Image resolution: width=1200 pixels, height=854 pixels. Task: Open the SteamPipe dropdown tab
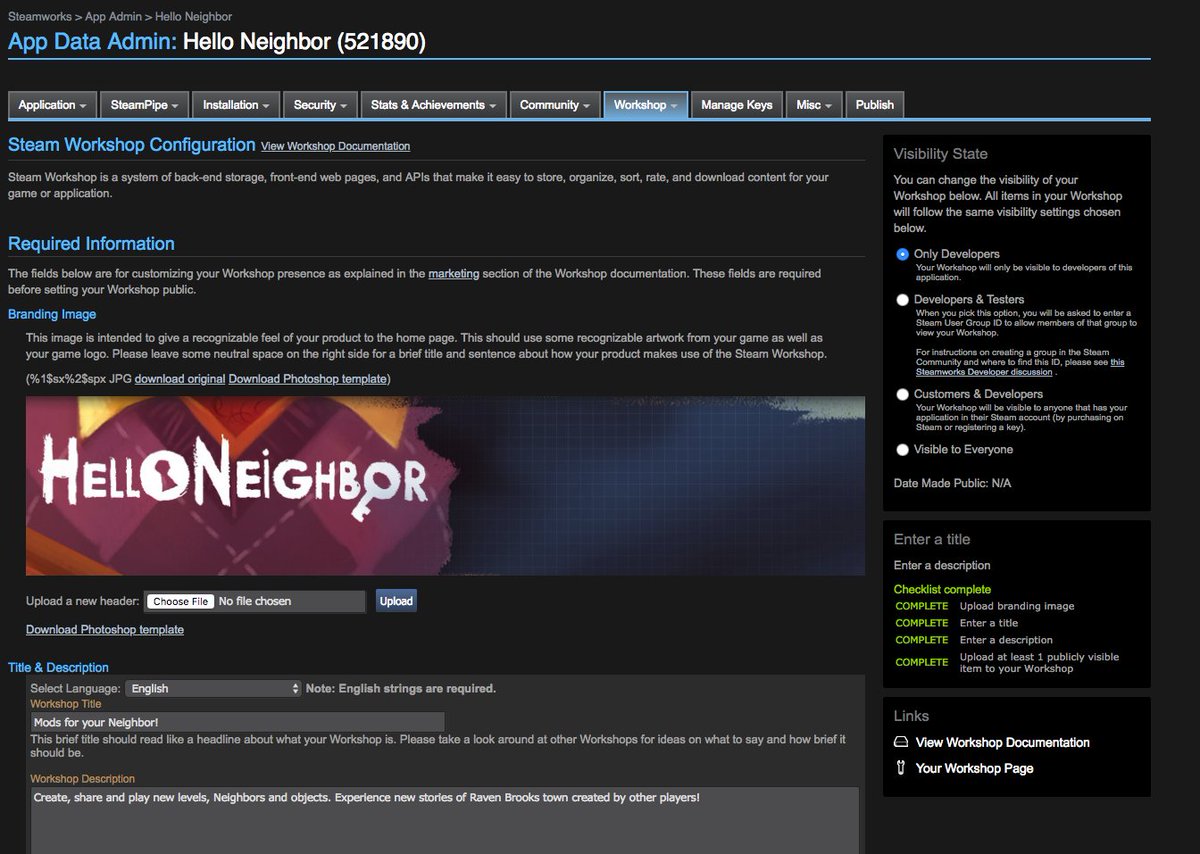tap(144, 105)
